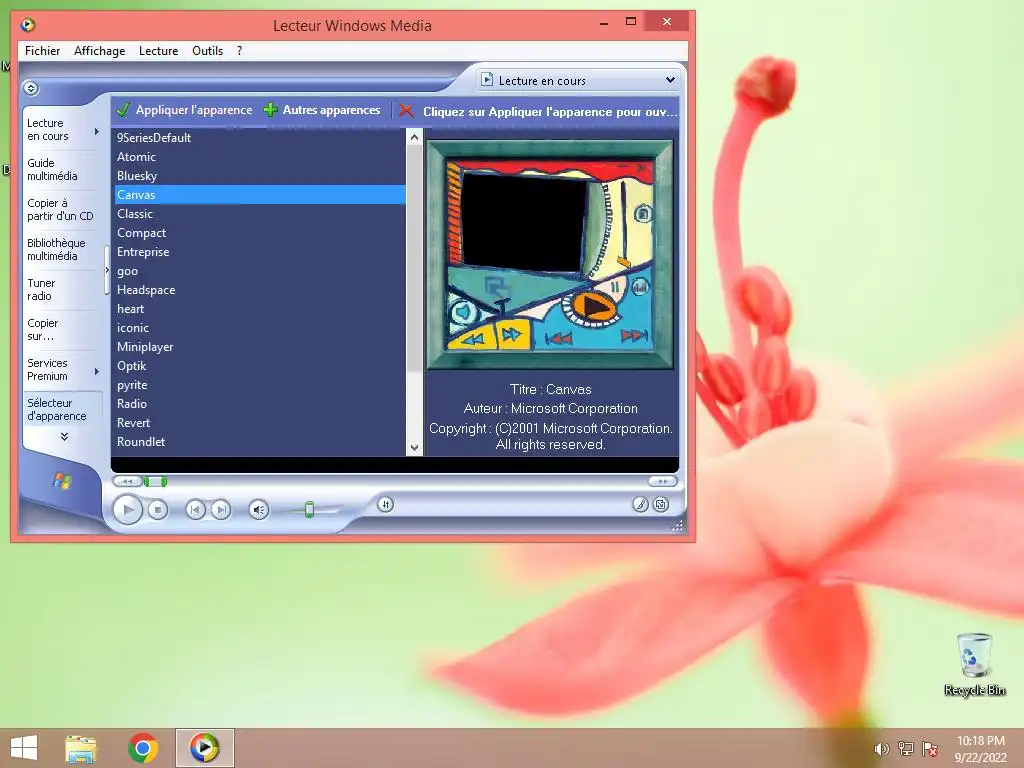Show more sidebar items double chevron
Image resolution: width=1024 pixels, height=768 pixels.
coord(64,437)
